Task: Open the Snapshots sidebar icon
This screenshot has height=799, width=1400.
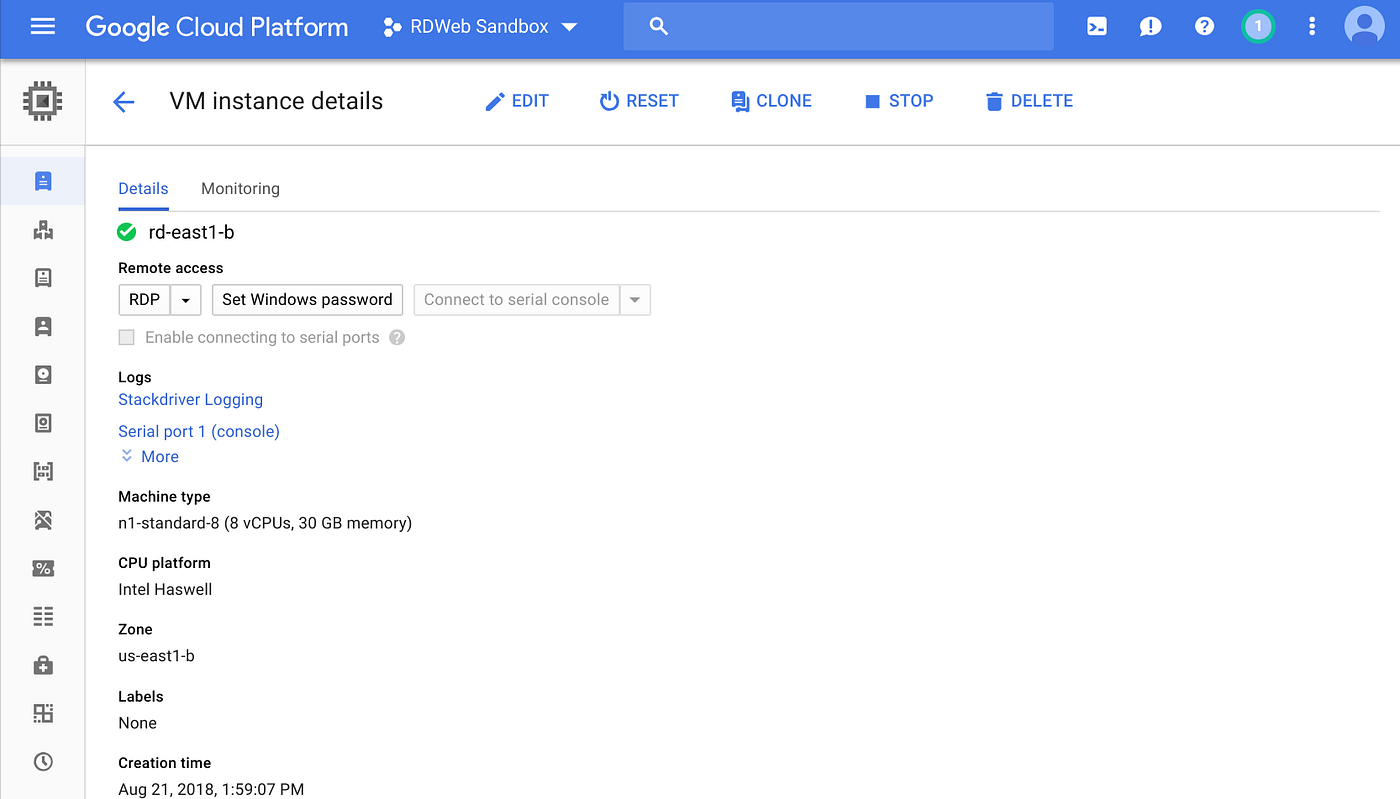Action: (42, 422)
